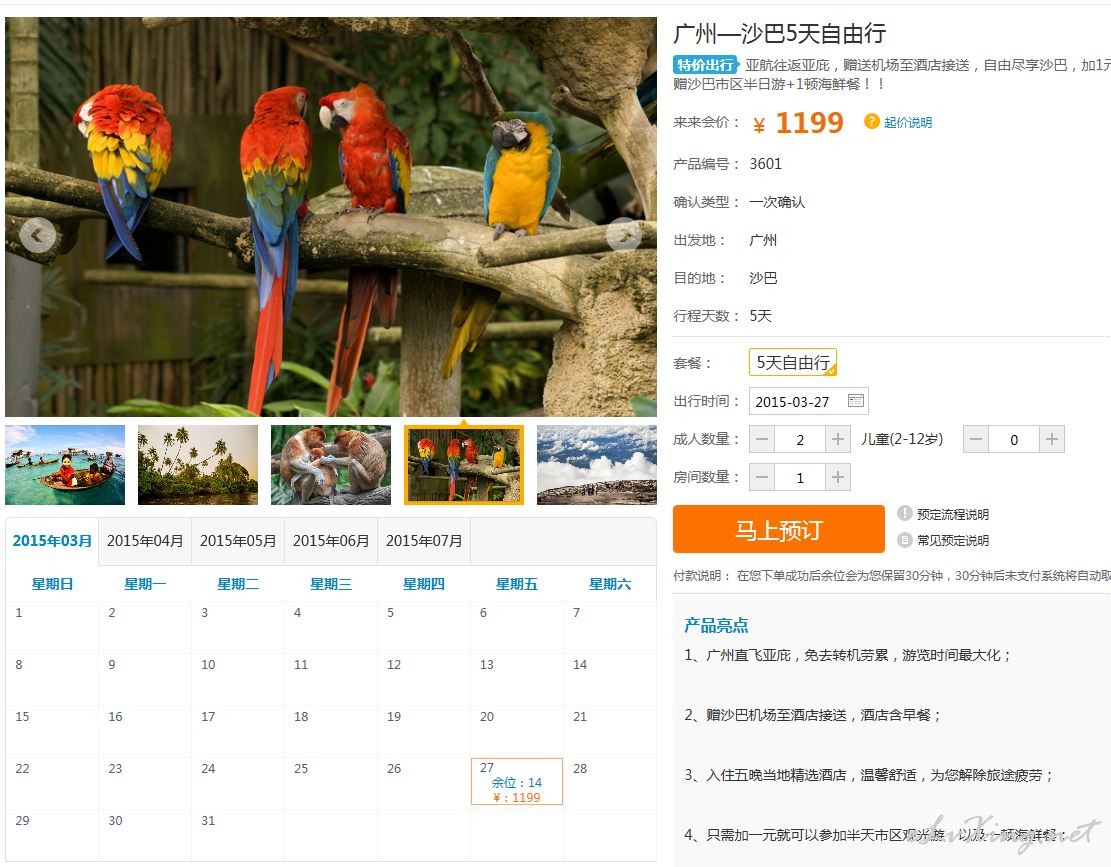The height and width of the screenshot is (867, 1111).
Task: Increase room quantity with the plus button
Action: 838,477
